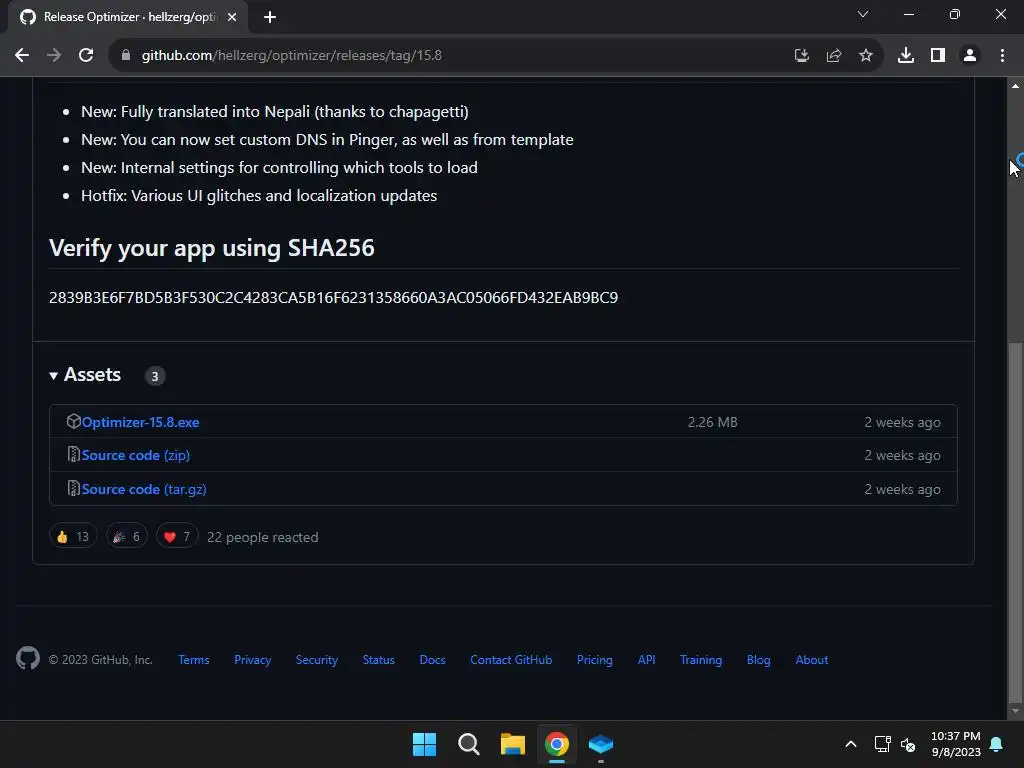Open the notification bell in the taskbar
Image resolution: width=1024 pixels, height=768 pixels.
pos(997,744)
